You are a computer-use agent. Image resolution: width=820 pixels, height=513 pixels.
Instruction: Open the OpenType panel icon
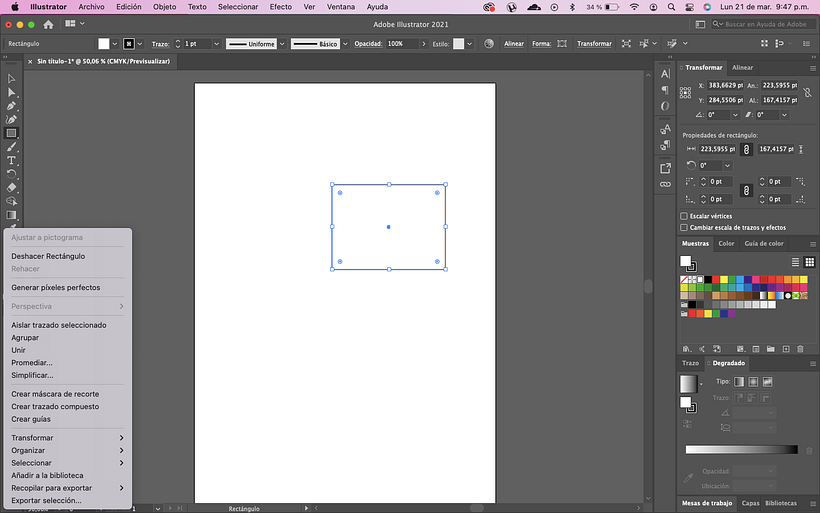(x=665, y=106)
